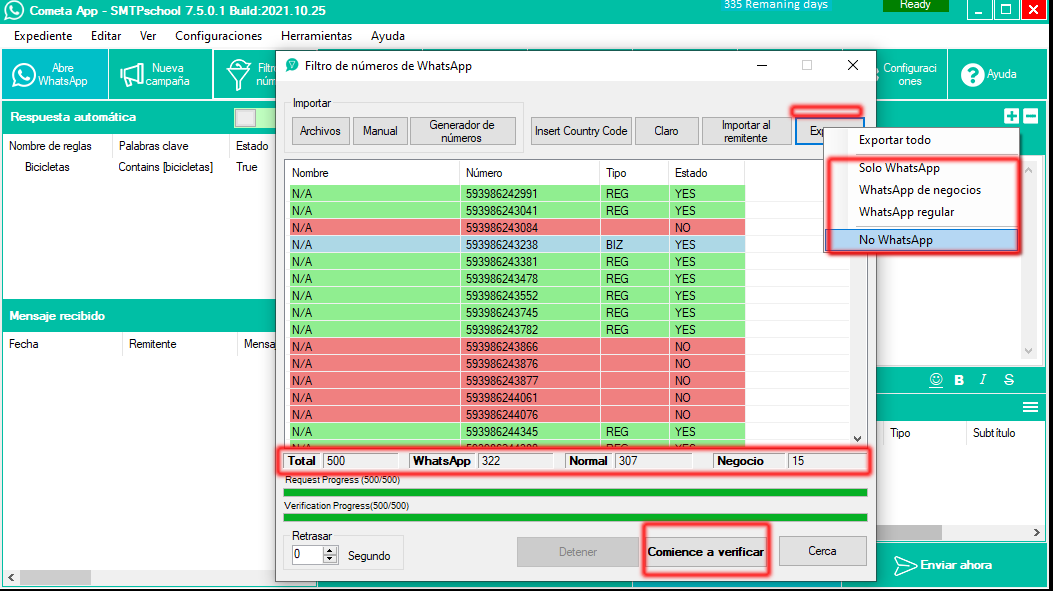Open the Herramientas menu

tap(316, 36)
